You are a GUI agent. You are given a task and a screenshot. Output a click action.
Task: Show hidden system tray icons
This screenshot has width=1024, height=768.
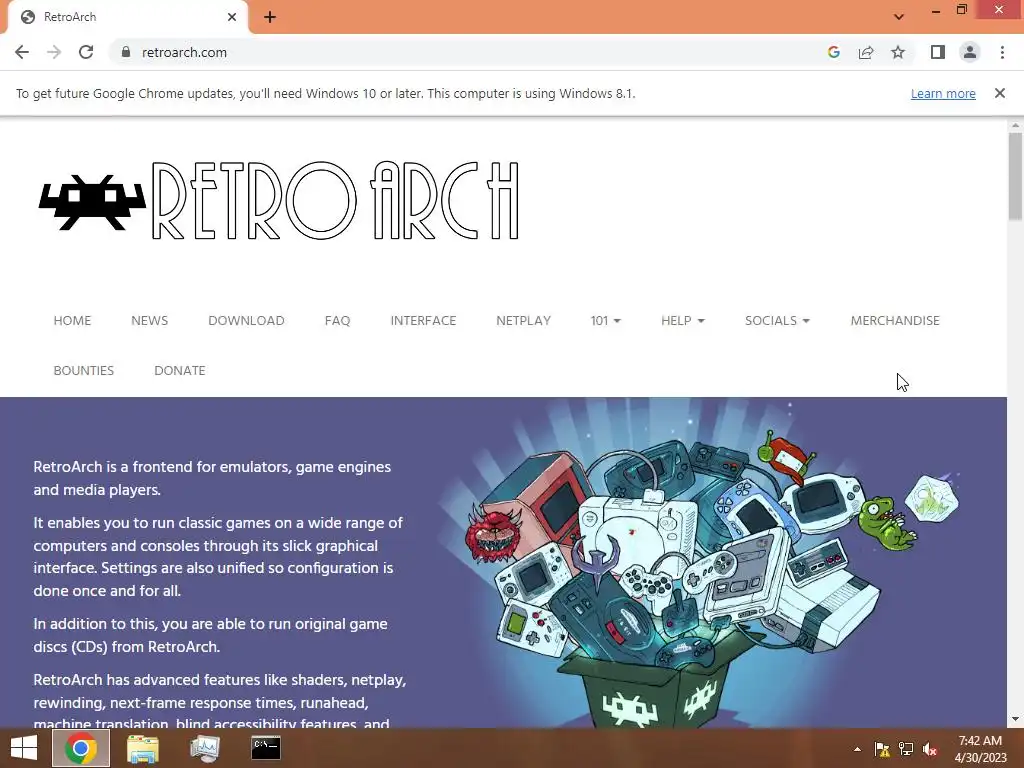click(857, 749)
